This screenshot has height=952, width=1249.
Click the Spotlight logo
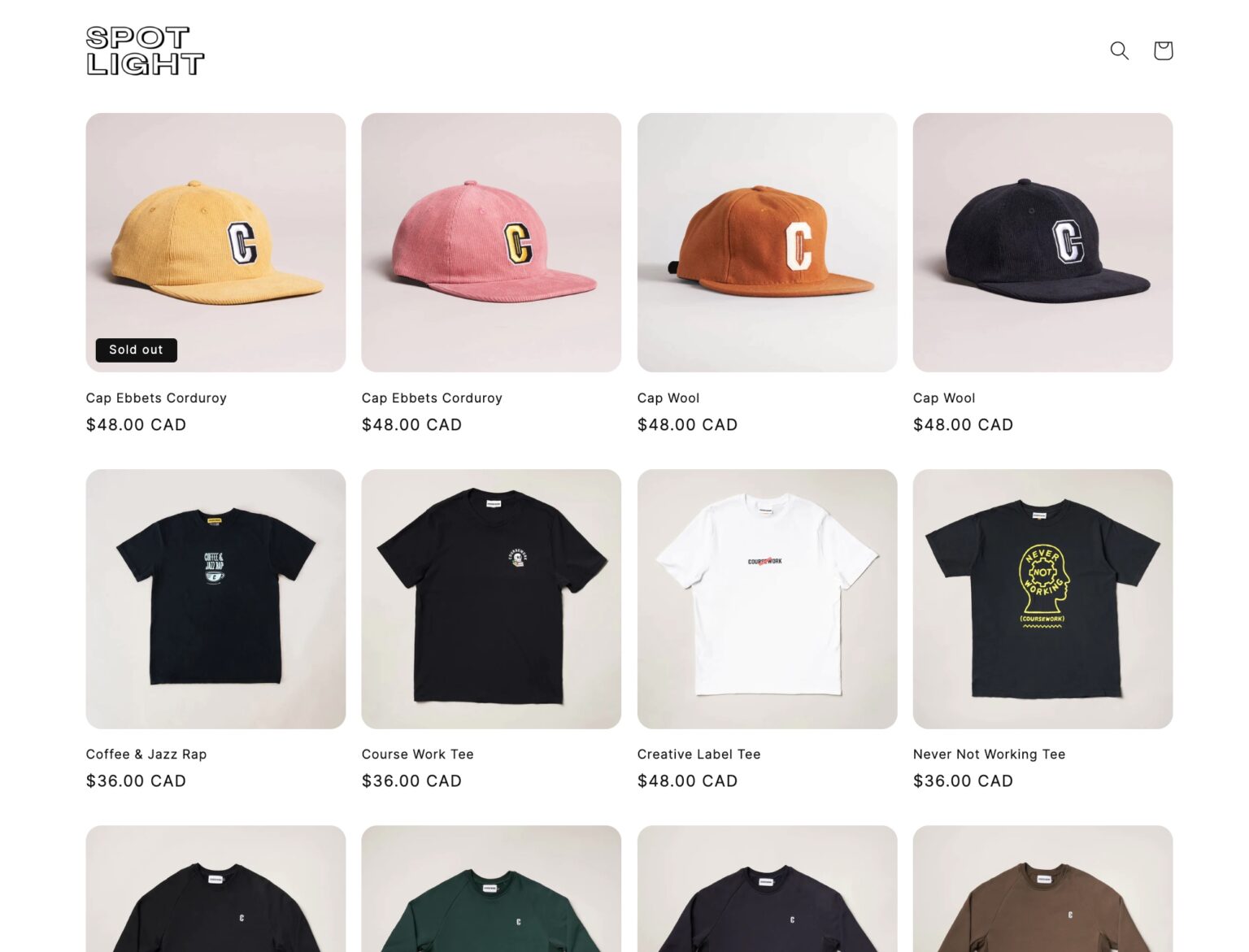[x=145, y=51]
